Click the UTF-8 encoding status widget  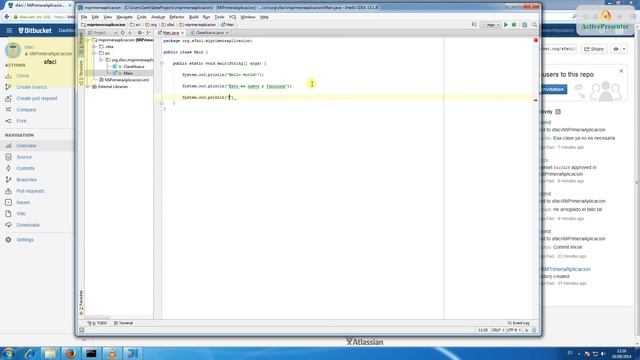[513, 330]
